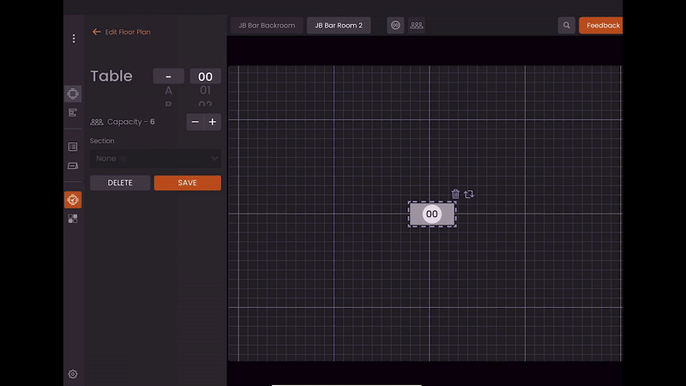Select the table layout sidebar icon
Screen dimensions: 686x386
point(73,94)
